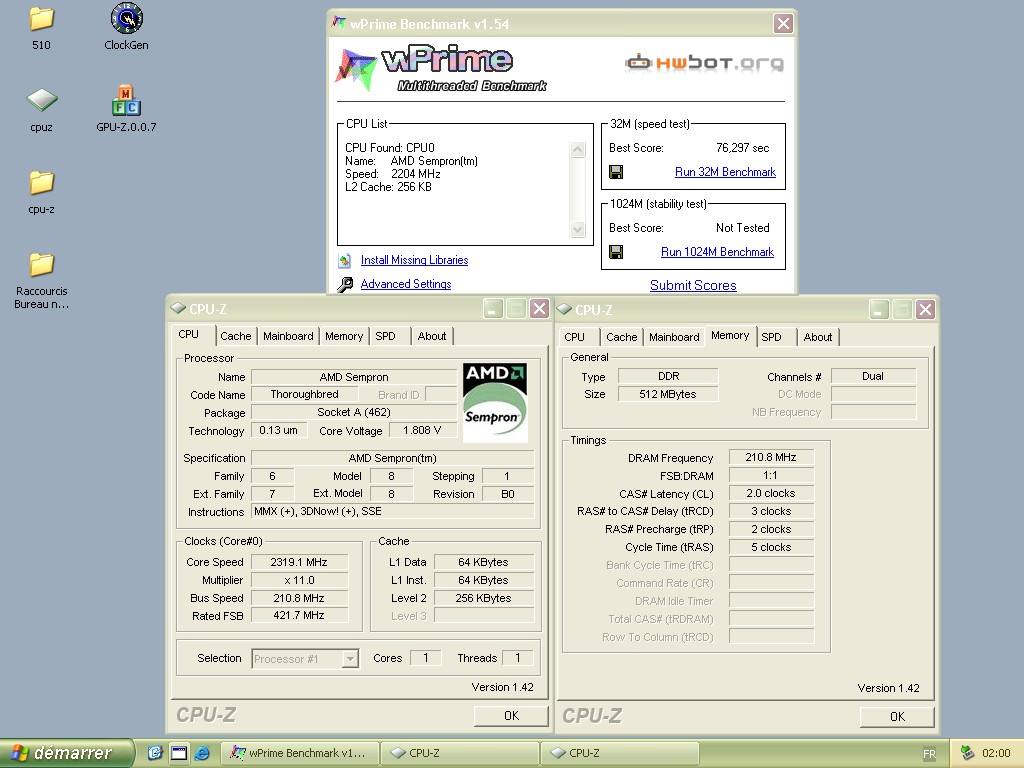
Task: Close the Memory CPU-Z window
Action: 925,310
